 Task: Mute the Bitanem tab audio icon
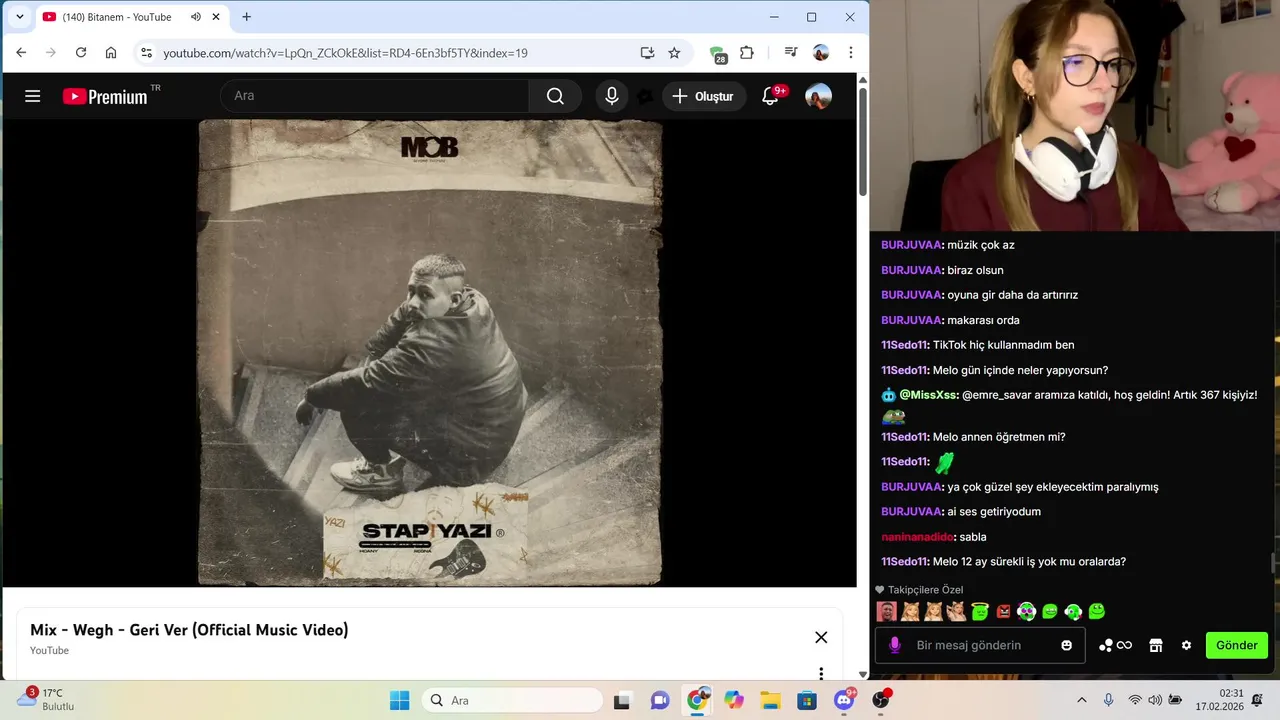click(x=196, y=17)
